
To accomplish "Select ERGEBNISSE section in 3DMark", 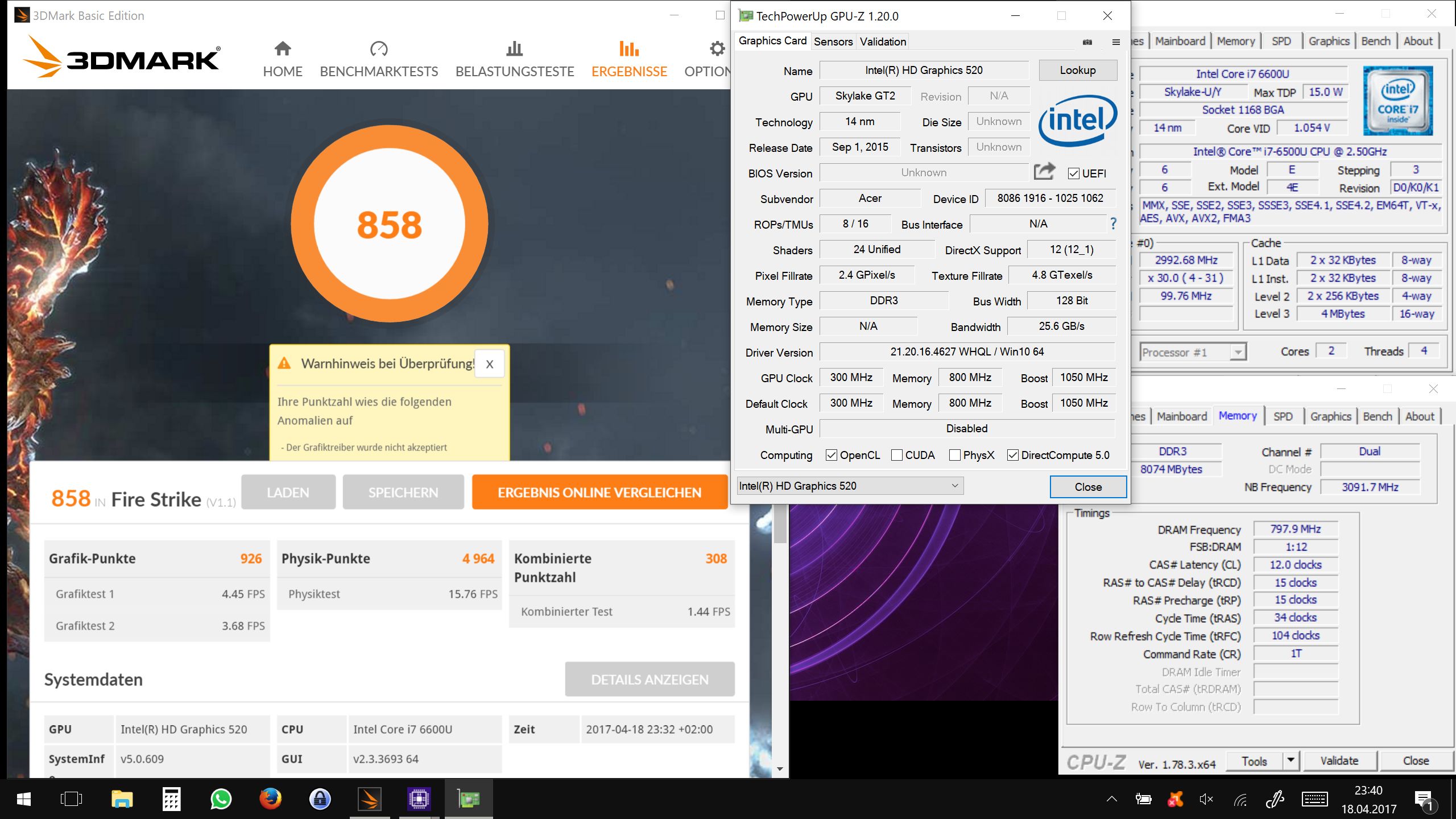I will (629, 59).
